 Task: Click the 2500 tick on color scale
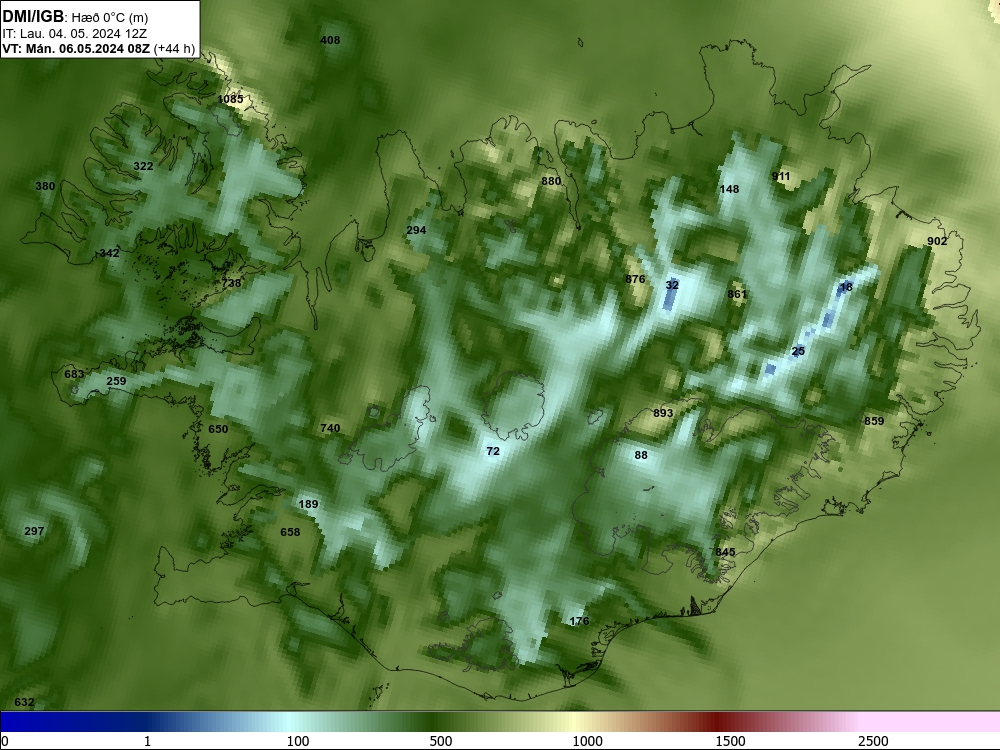click(873, 741)
